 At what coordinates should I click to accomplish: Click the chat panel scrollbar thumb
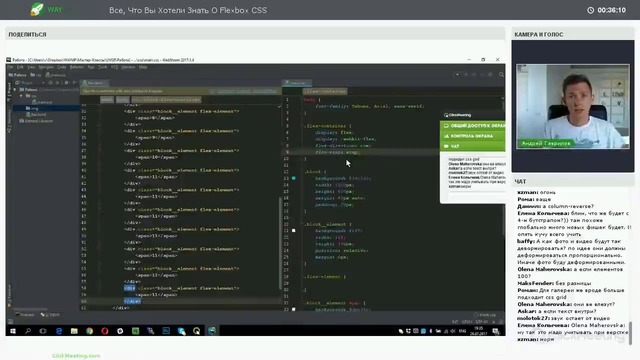[631, 332]
